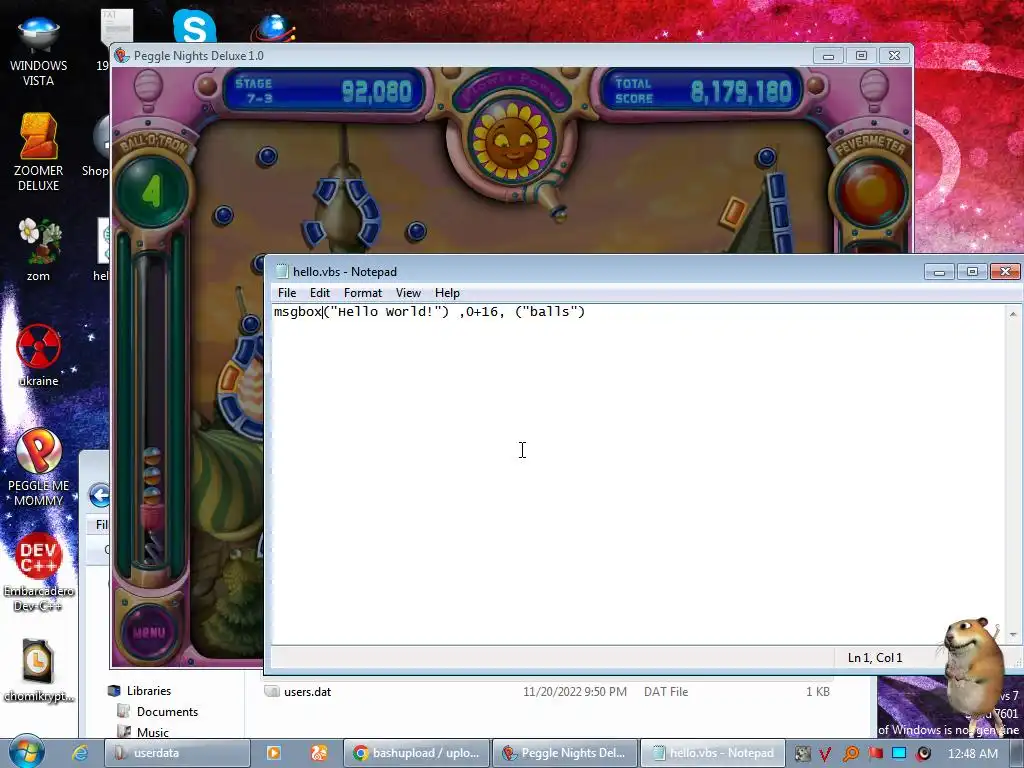The width and height of the screenshot is (1024, 768).
Task: Minimize the Peggle Nights Deluxe window
Action: [x=828, y=56]
